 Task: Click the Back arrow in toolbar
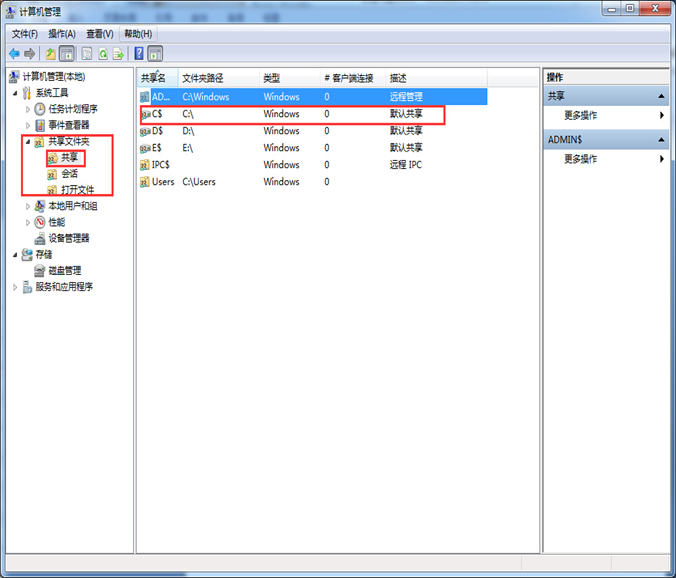(14, 54)
